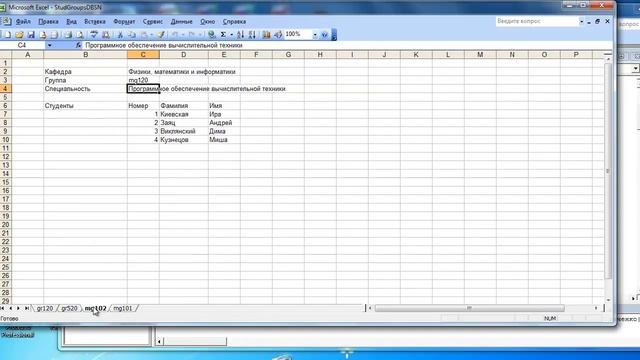640x360 pixels.
Task: Open the Вставка menu
Action: 95,22
